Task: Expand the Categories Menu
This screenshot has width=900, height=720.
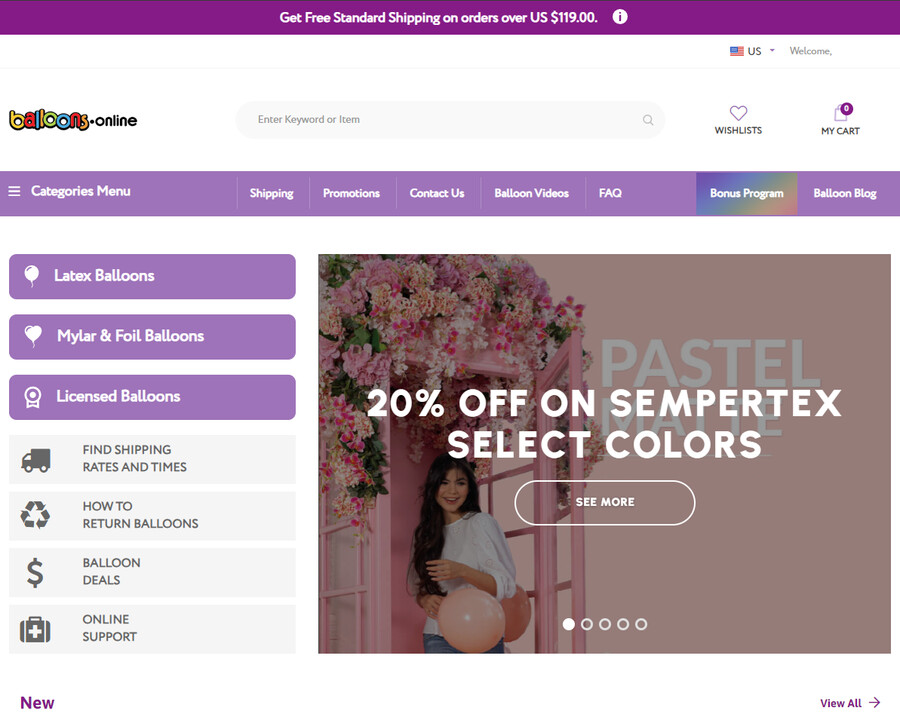Action: click(x=70, y=192)
